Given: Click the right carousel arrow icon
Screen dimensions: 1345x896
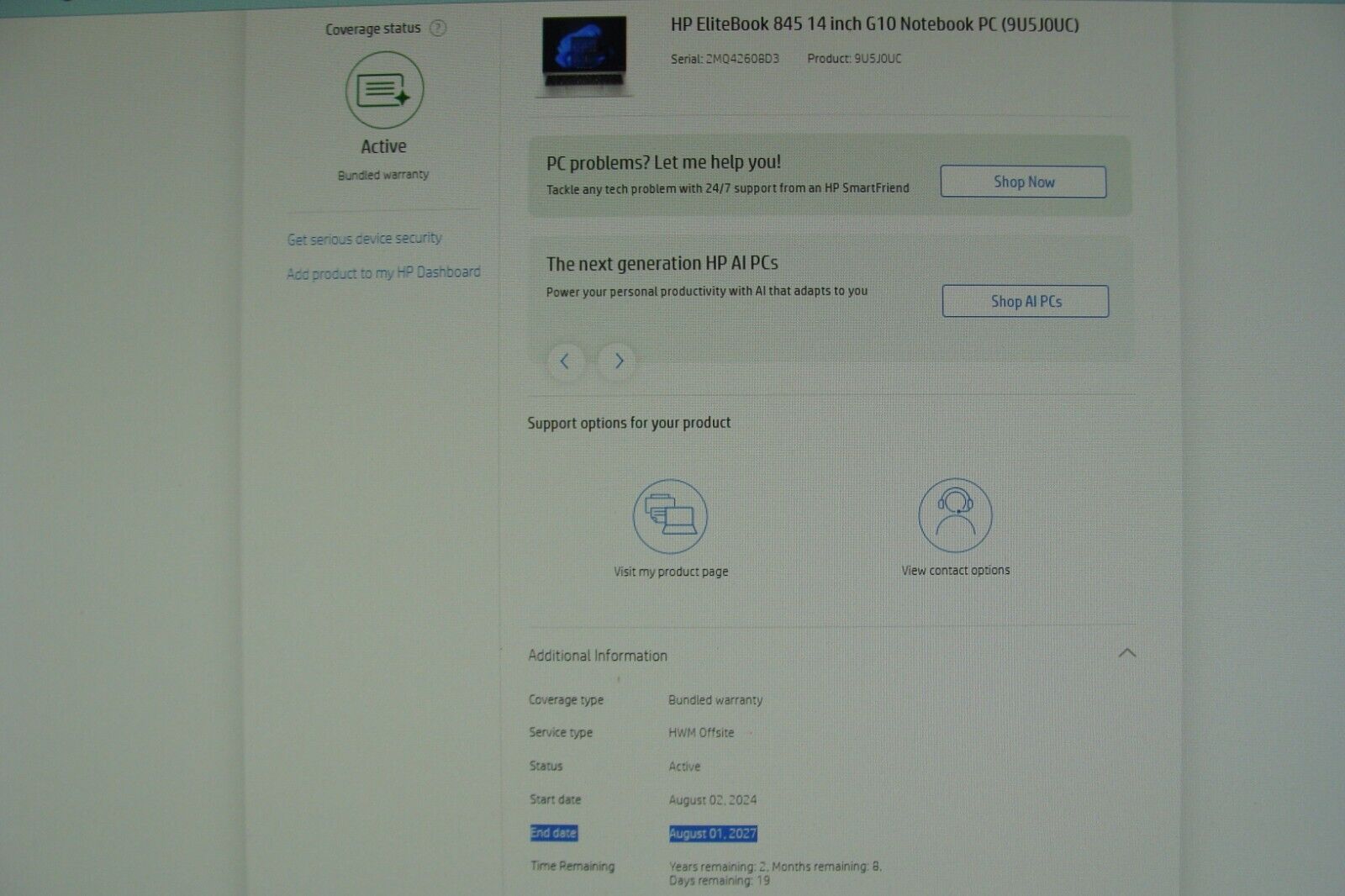Looking at the screenshot, I should tap(618, 361).
